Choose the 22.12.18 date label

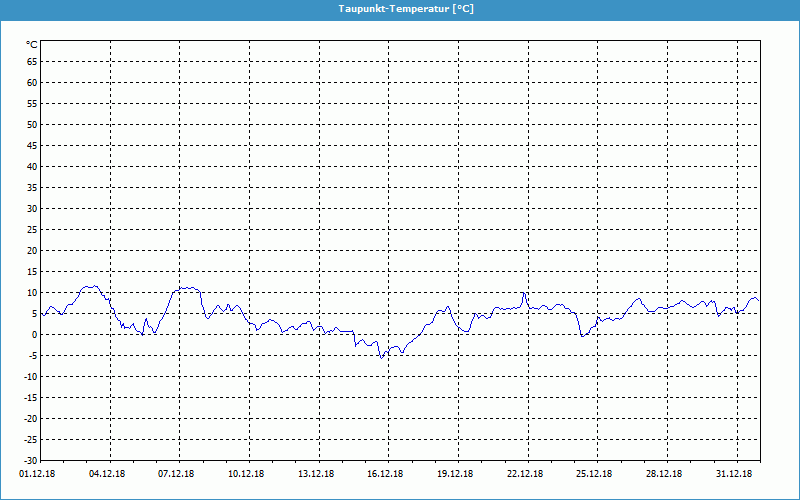point(525,474)
